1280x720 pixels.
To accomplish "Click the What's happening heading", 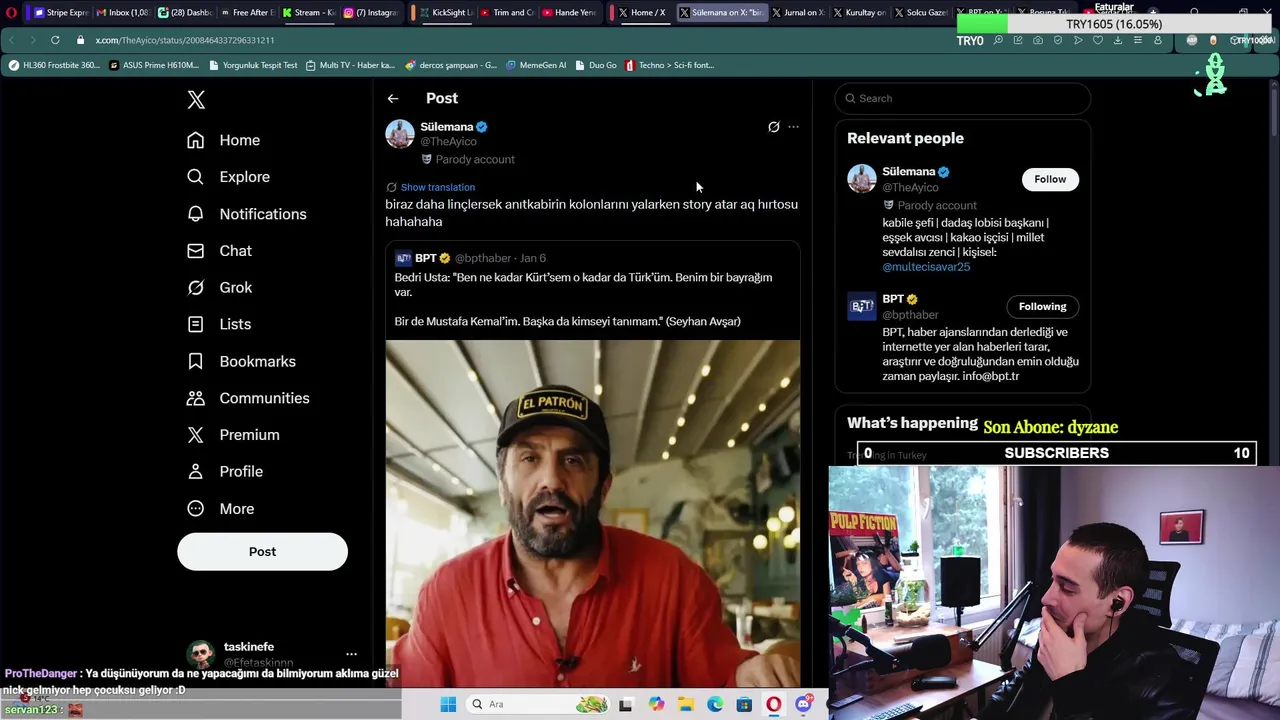I will pos(912,423).
